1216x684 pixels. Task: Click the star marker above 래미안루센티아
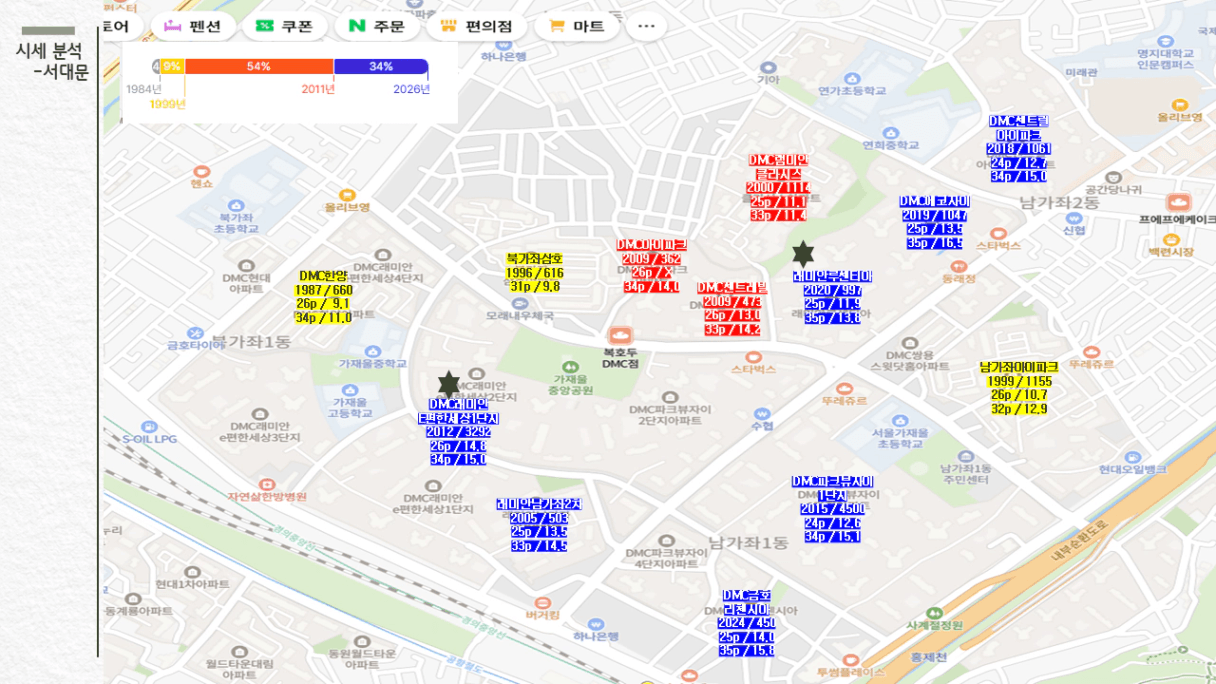tap(803, 254)
